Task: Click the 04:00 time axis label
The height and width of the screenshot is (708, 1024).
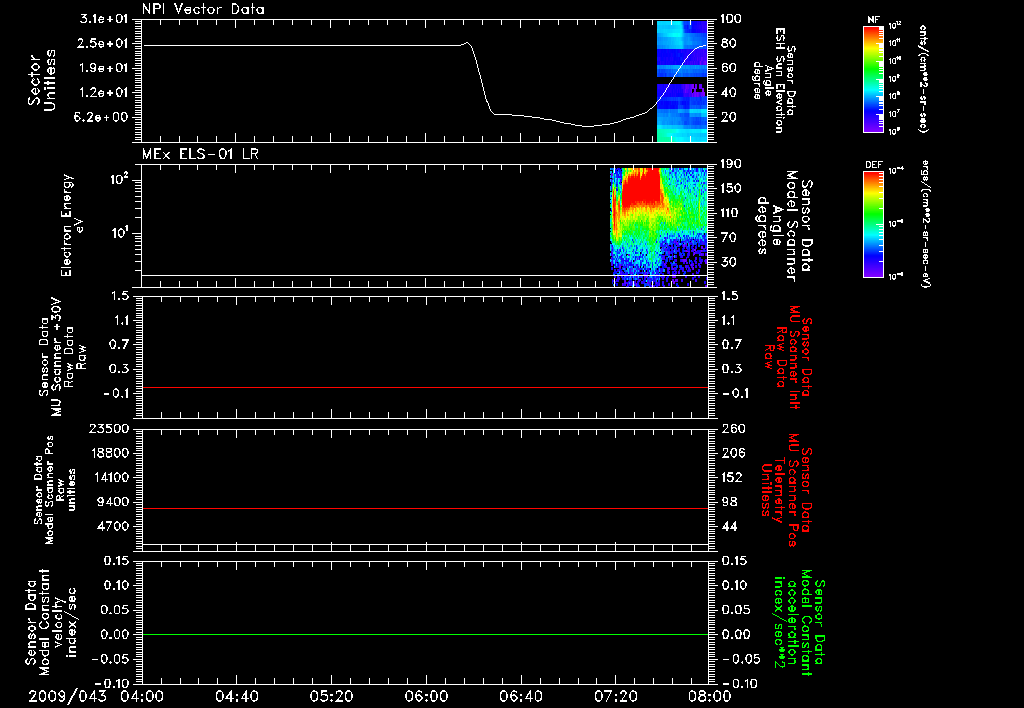Action: point(142,696)
